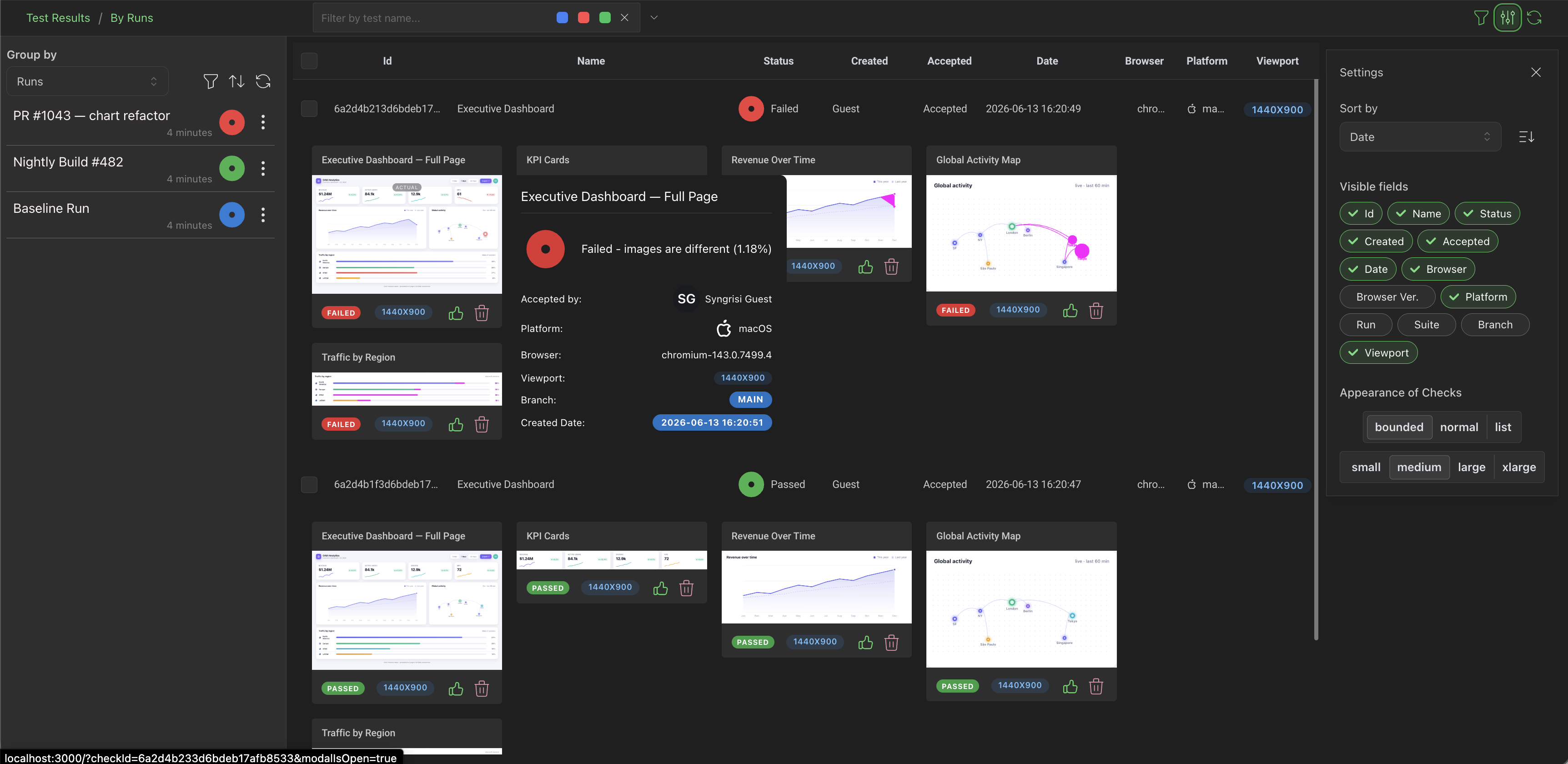
Task: Accept the failed Executive Dashboard — Full Page check with thumbs up
Action: (x=456, y=313)
